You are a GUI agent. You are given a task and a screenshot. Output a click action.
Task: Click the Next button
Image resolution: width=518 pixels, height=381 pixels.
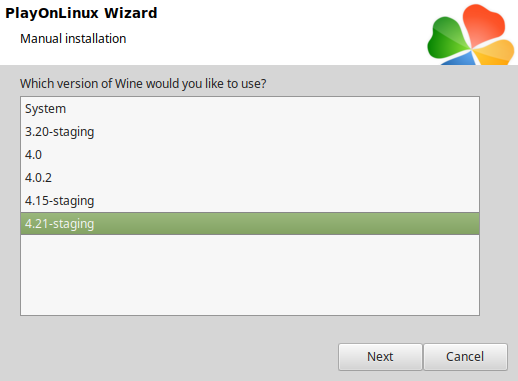click(x=380, y=357)
